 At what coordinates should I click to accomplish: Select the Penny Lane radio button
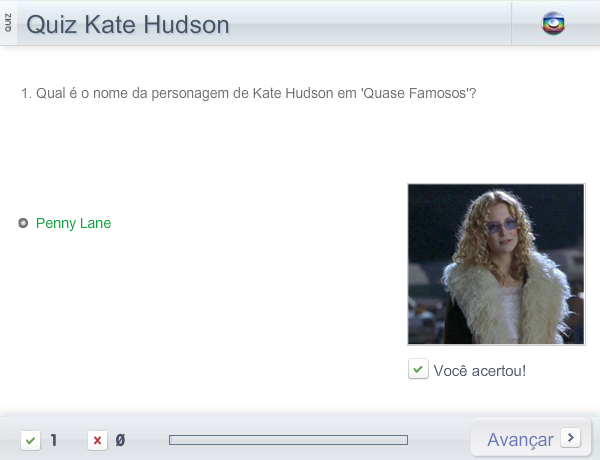(x=23, y=223)
